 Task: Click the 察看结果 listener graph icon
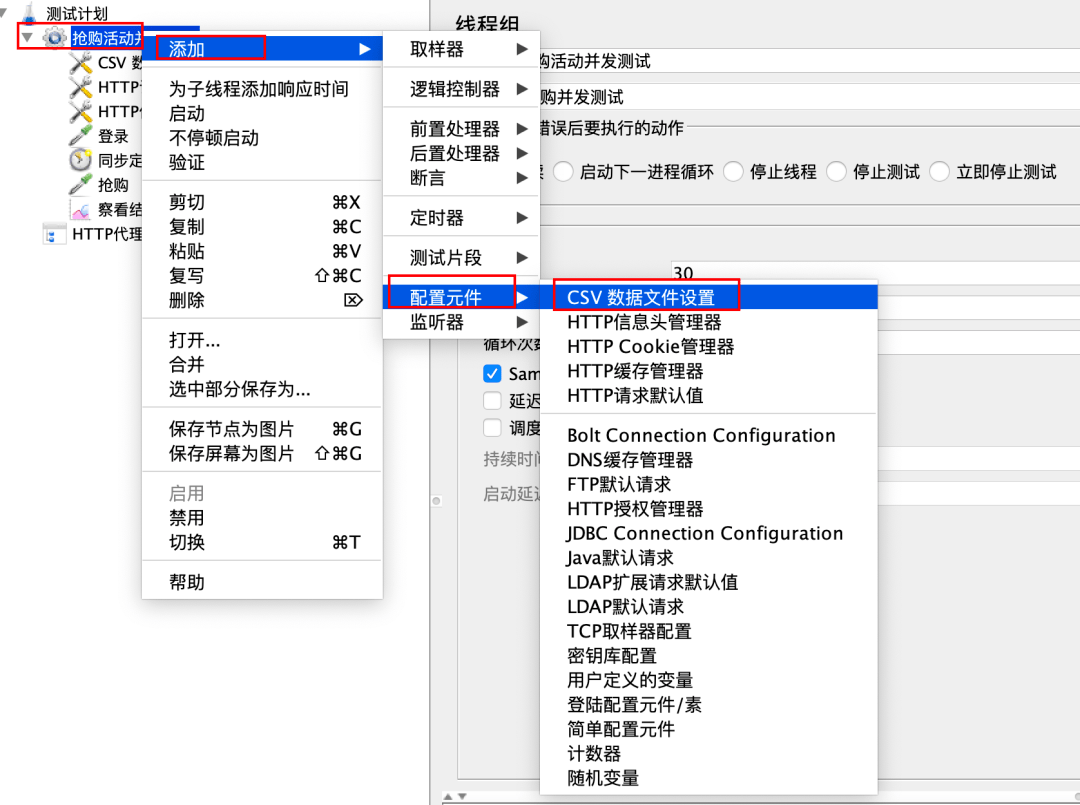81,209
